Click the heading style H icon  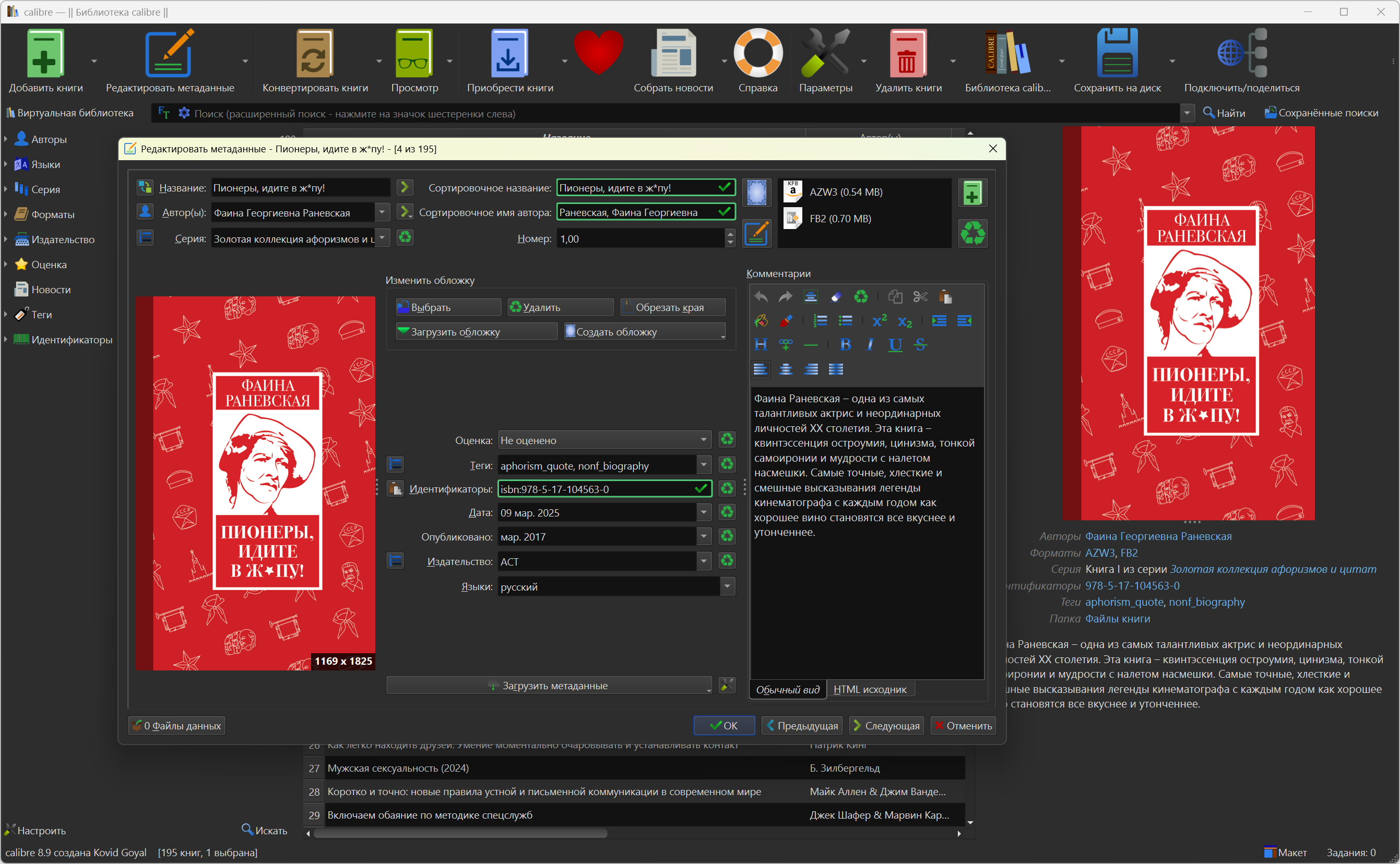(x=761, y=344)
